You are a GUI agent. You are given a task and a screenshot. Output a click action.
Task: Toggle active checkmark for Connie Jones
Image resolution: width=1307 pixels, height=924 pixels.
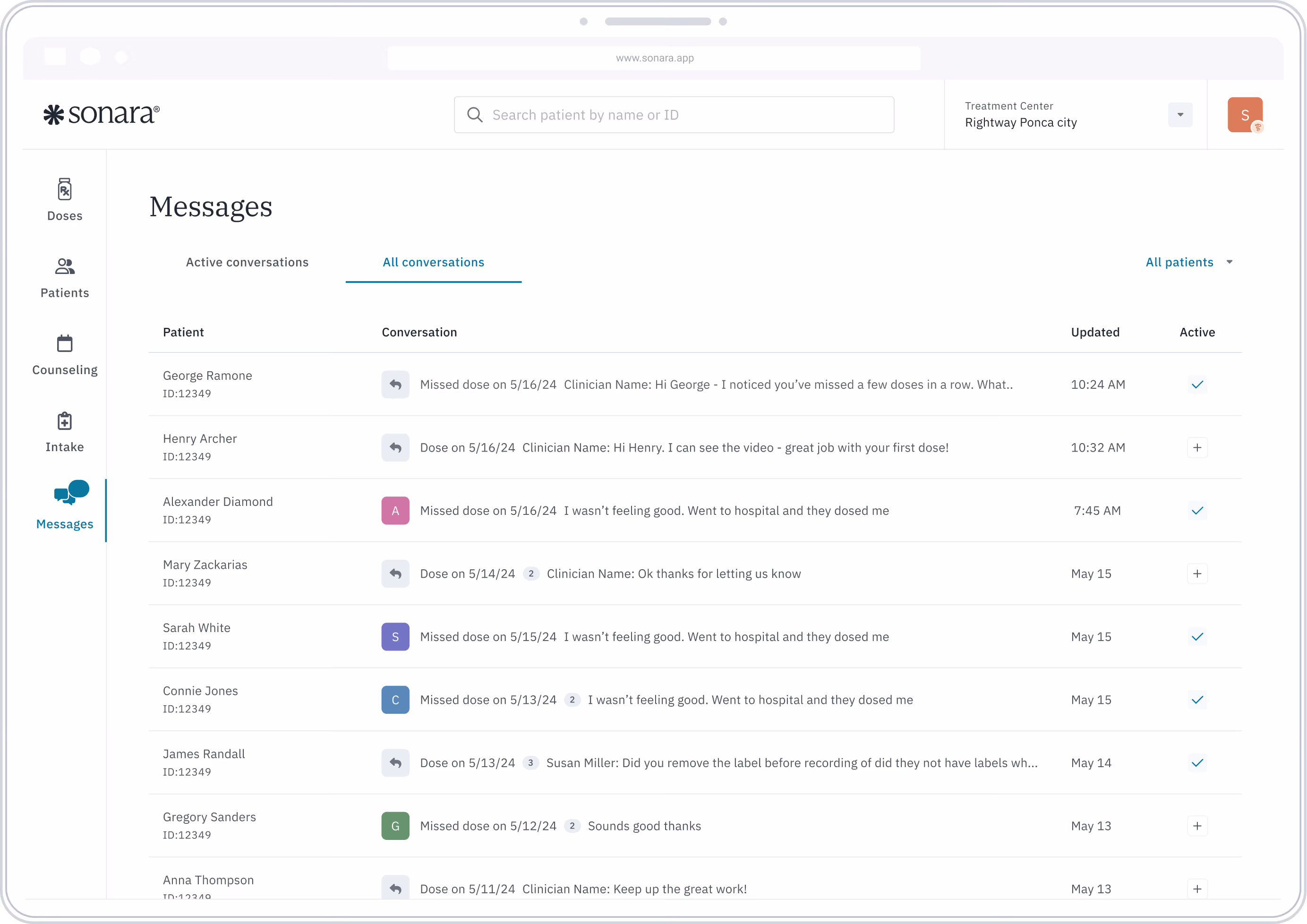click(x=1197, y=700)
